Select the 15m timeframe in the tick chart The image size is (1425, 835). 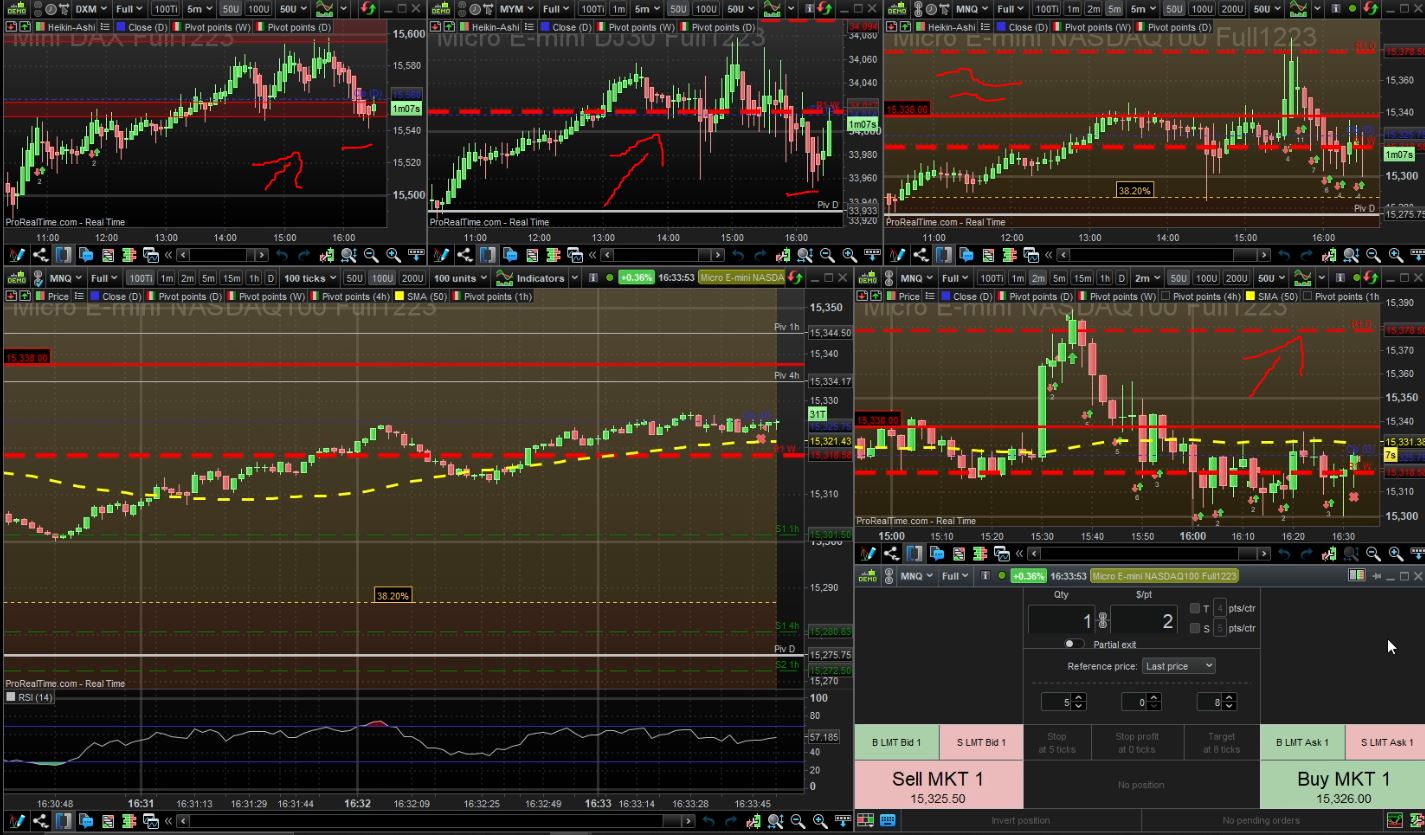(x=232, y=278)
